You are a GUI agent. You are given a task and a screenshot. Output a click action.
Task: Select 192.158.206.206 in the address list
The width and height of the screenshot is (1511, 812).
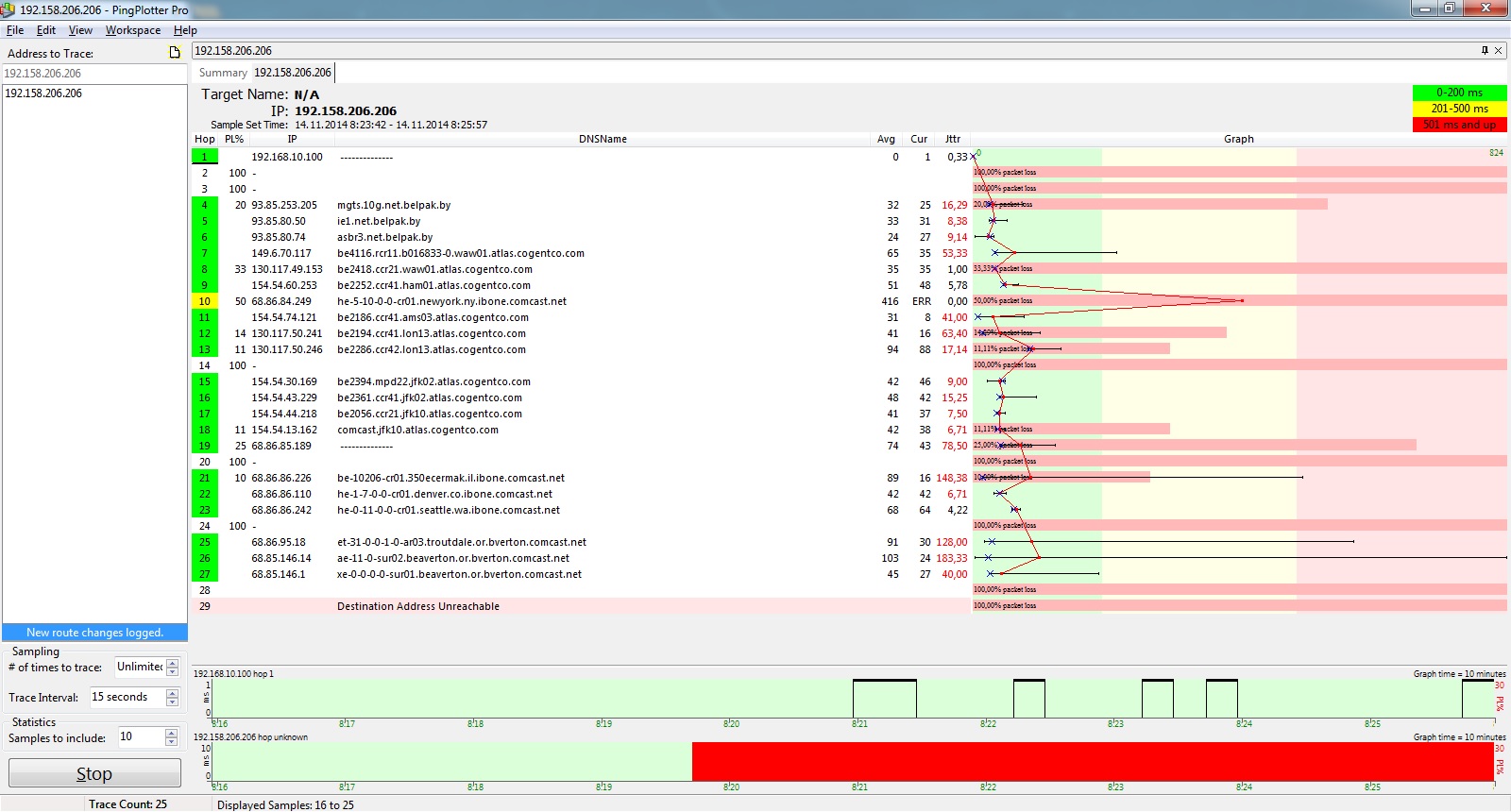coord(43,93)
